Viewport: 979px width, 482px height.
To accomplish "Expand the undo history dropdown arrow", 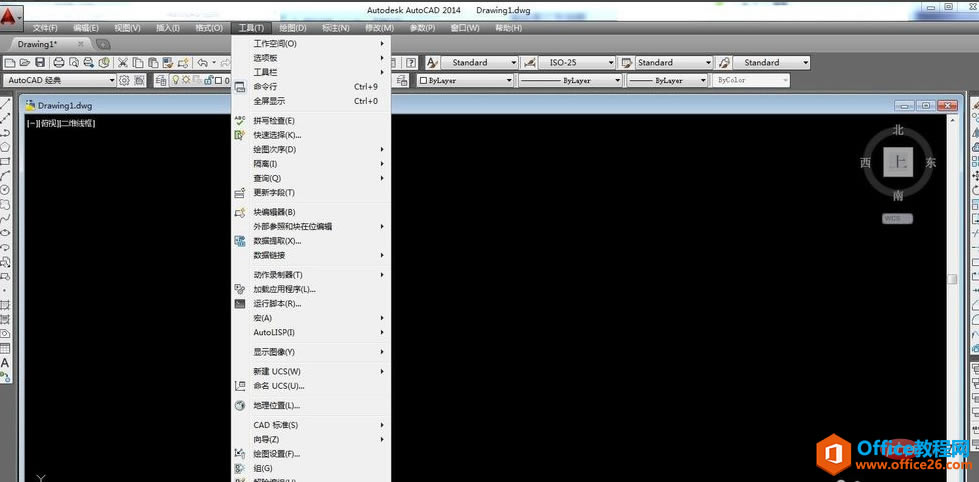I will (214, 62).
